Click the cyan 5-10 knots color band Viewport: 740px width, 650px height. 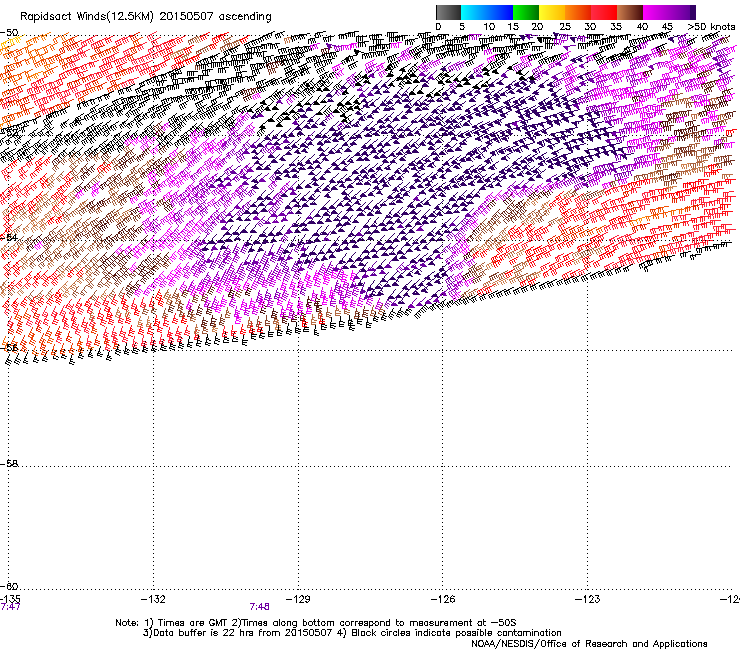click(474, 12)
